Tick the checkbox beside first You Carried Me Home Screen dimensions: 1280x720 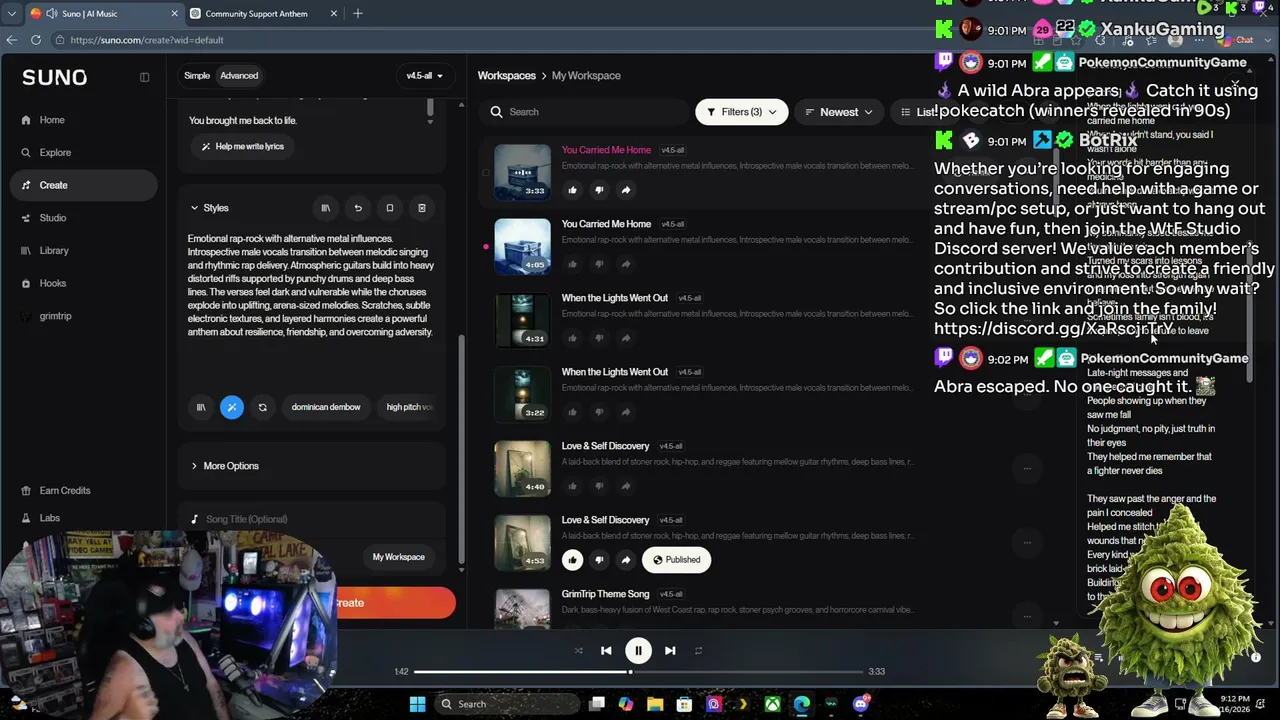486,172
